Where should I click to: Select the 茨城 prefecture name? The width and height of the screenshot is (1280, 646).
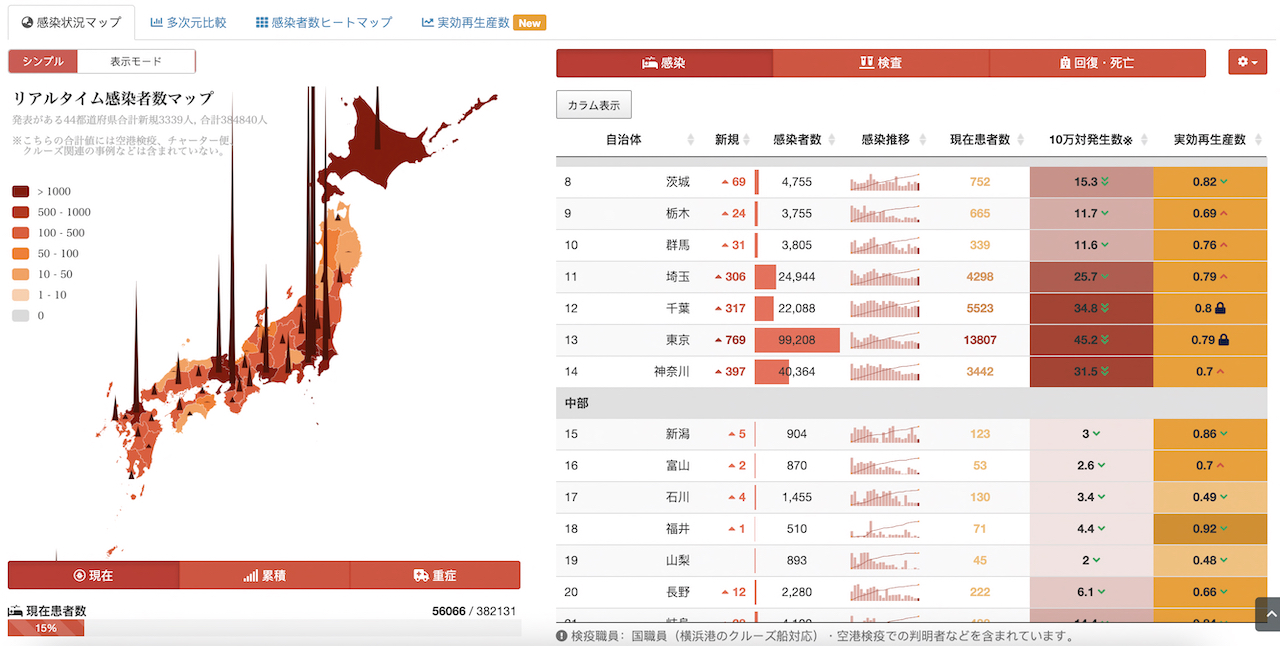pos(678,182)
